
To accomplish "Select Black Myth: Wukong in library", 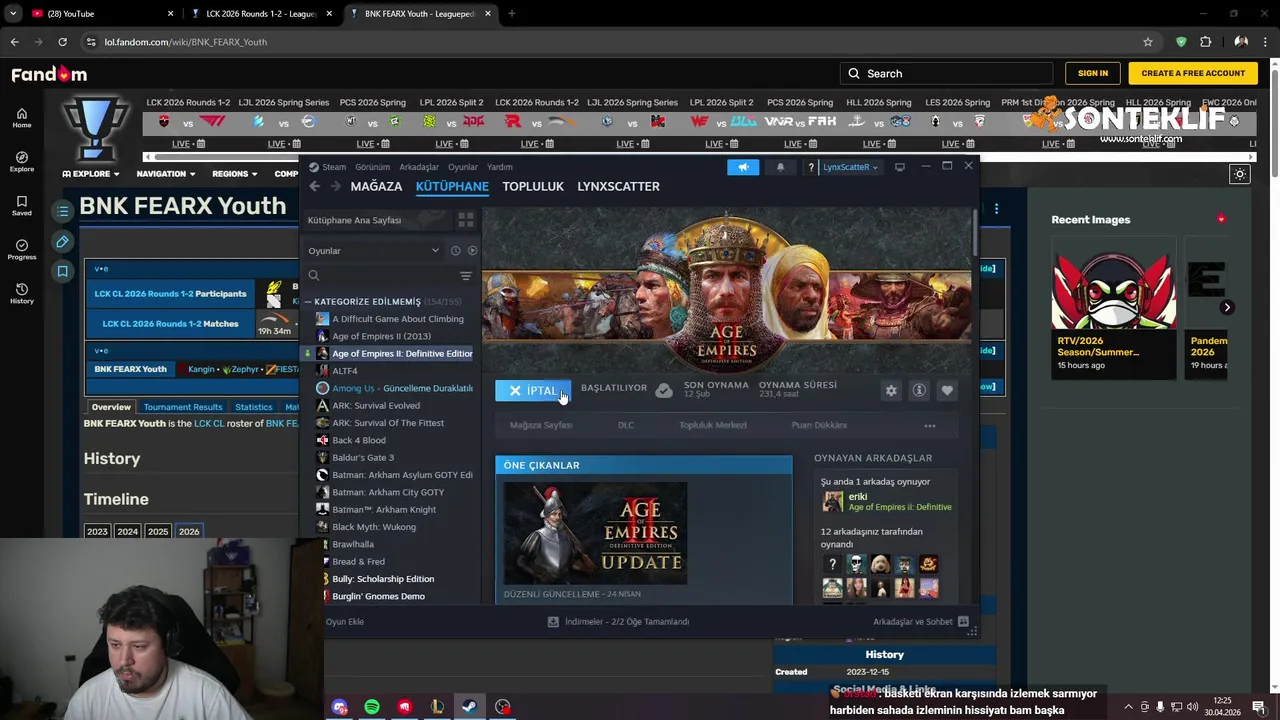I will tap(374, 527).
